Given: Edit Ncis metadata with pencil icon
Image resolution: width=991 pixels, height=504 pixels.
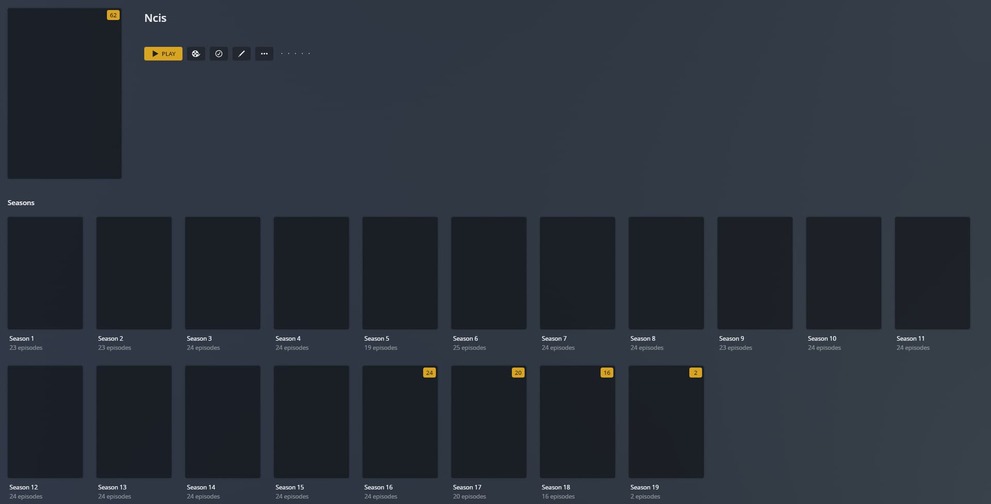Looking at the screenshot, I should coord(241,54).
